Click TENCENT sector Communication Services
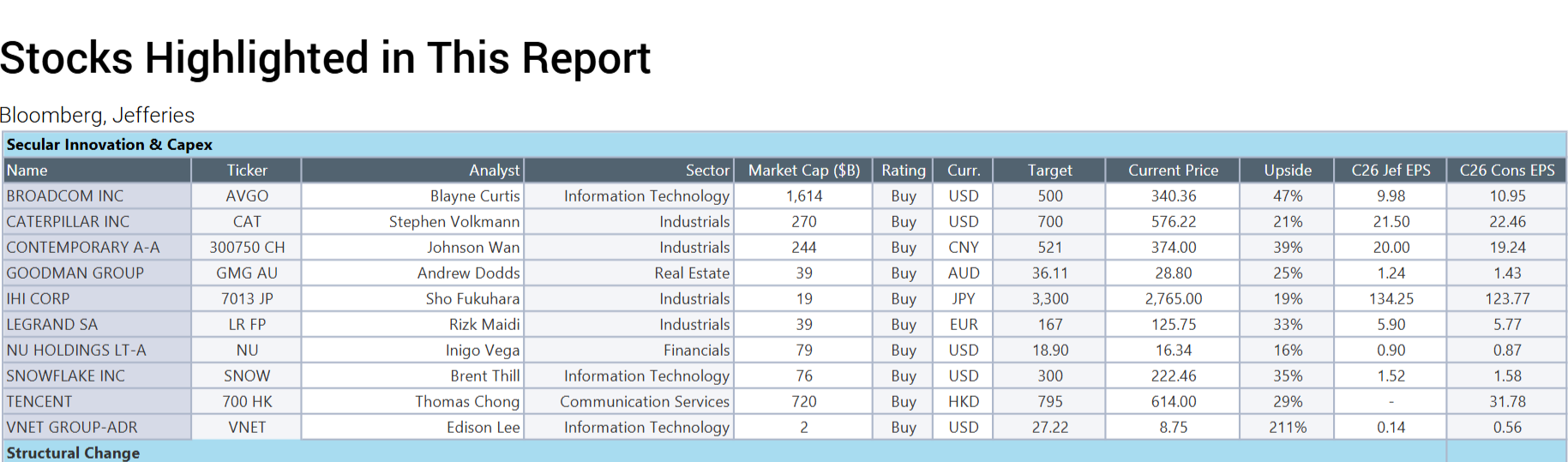This screenshot has height=462, width=1568. tap(645, 402)
